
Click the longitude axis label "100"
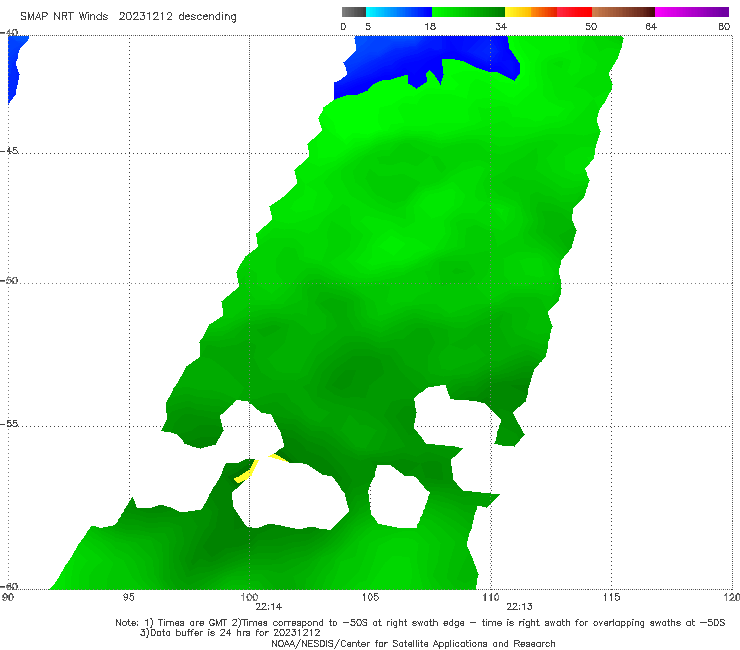(x=249, y=598)
